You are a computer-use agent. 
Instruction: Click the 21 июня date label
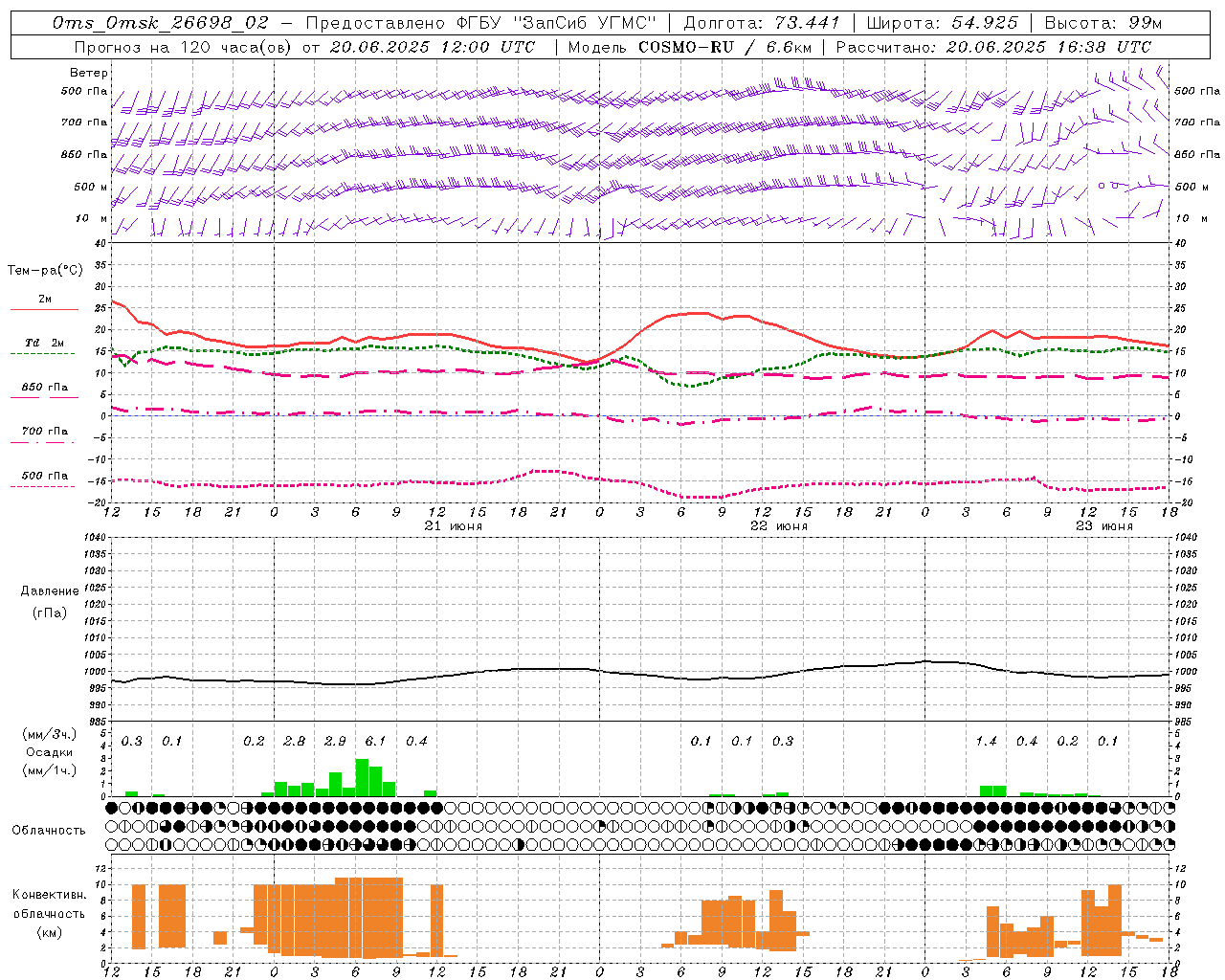coord(454,526)
